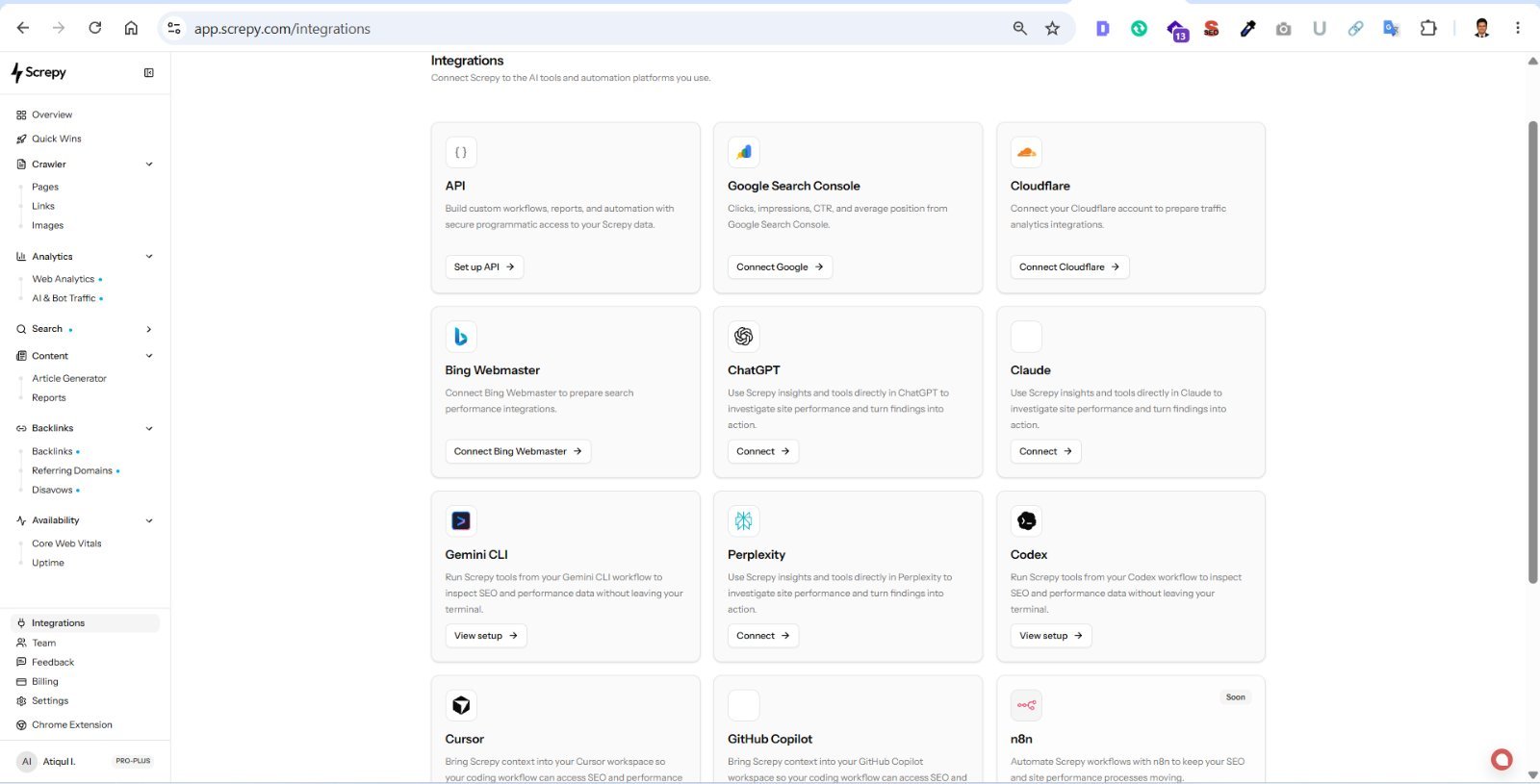Collapse the Availability section chevron
The image size is (1540, 784).
tap(149, 520)
